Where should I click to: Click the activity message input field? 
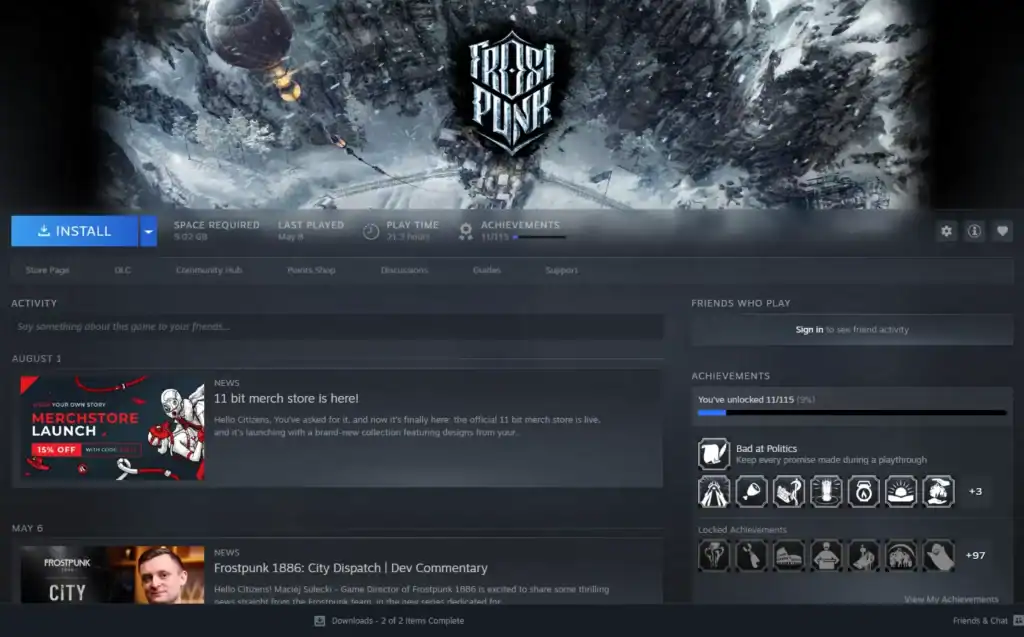coord(337,327)
